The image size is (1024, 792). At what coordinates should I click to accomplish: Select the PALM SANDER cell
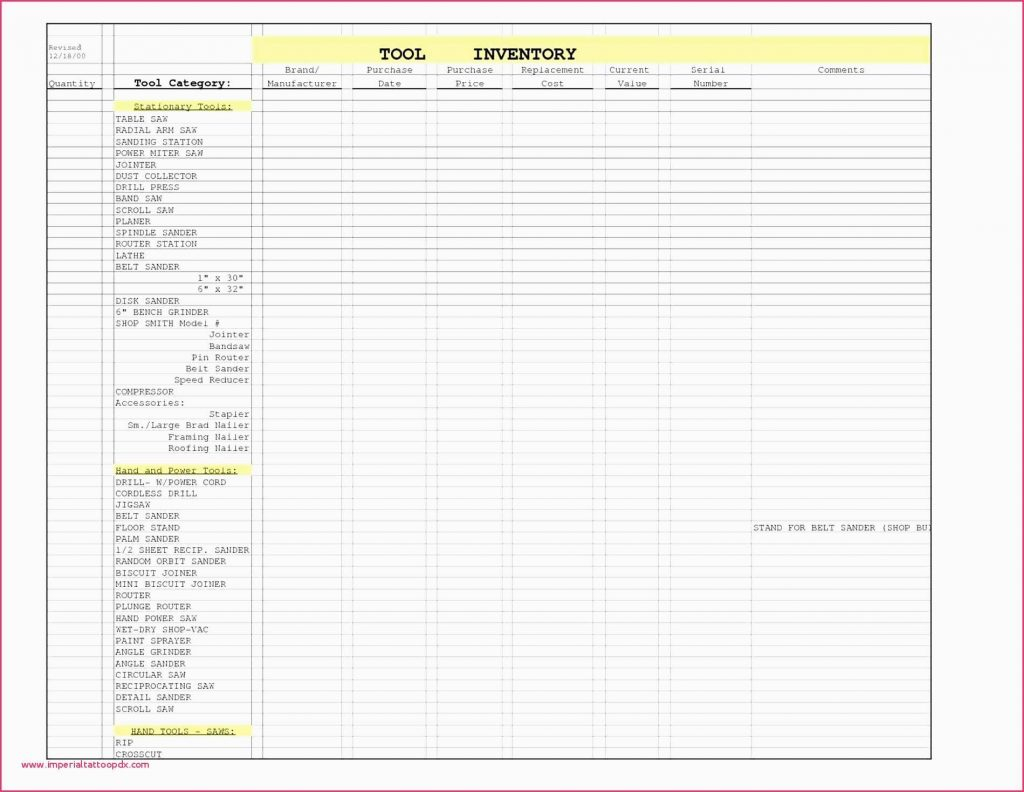148,539
